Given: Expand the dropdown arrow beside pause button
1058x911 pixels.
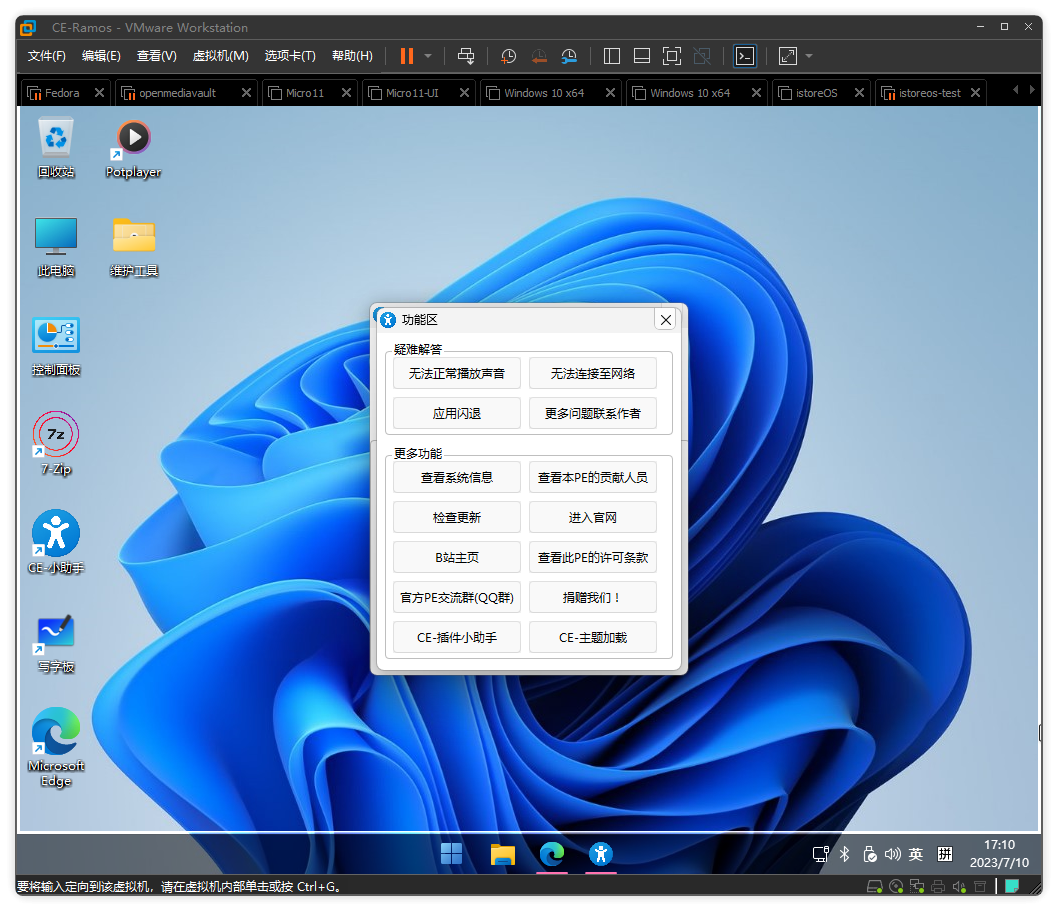Looking at the screenshot, I should 428,56.
